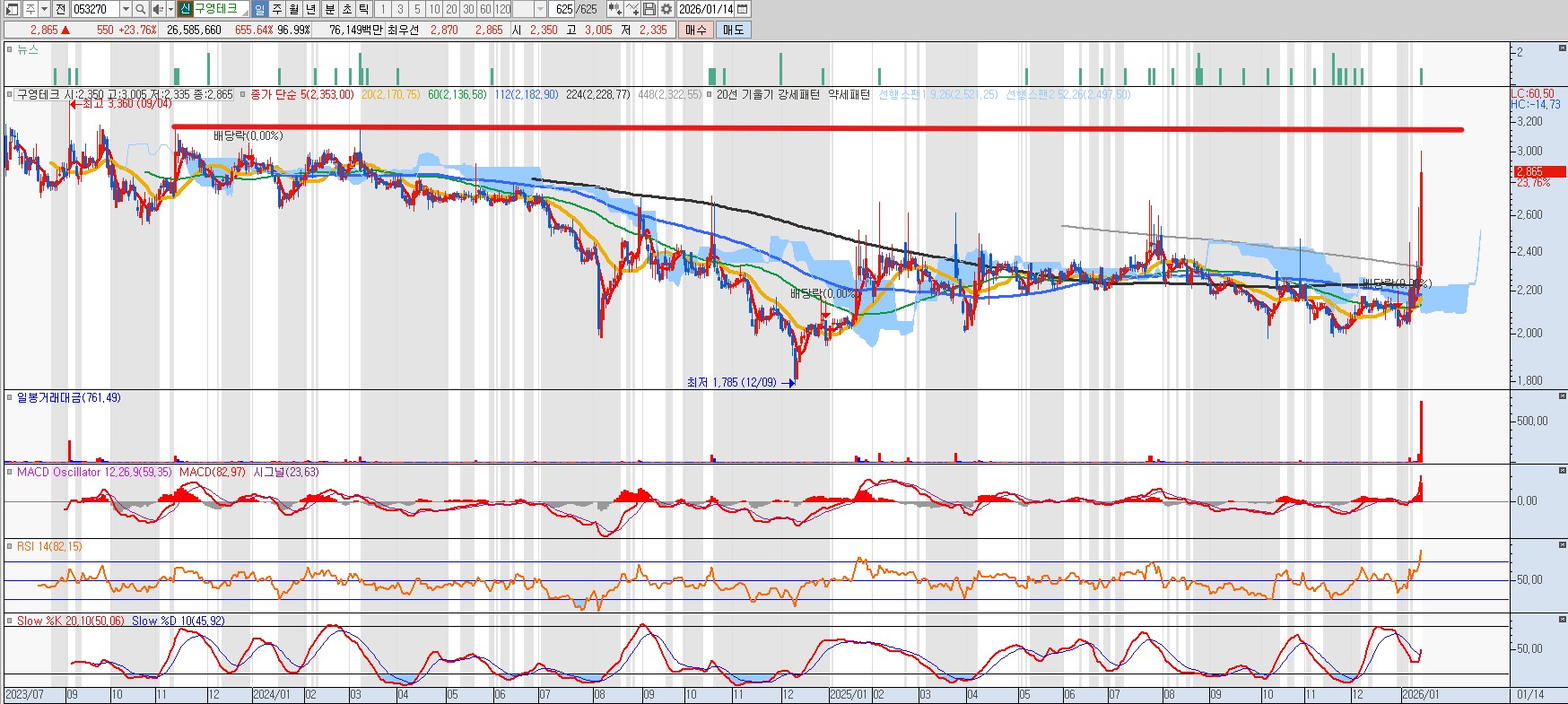
Task: Click the date field 2026/01/14
Action: pos(706,9)
